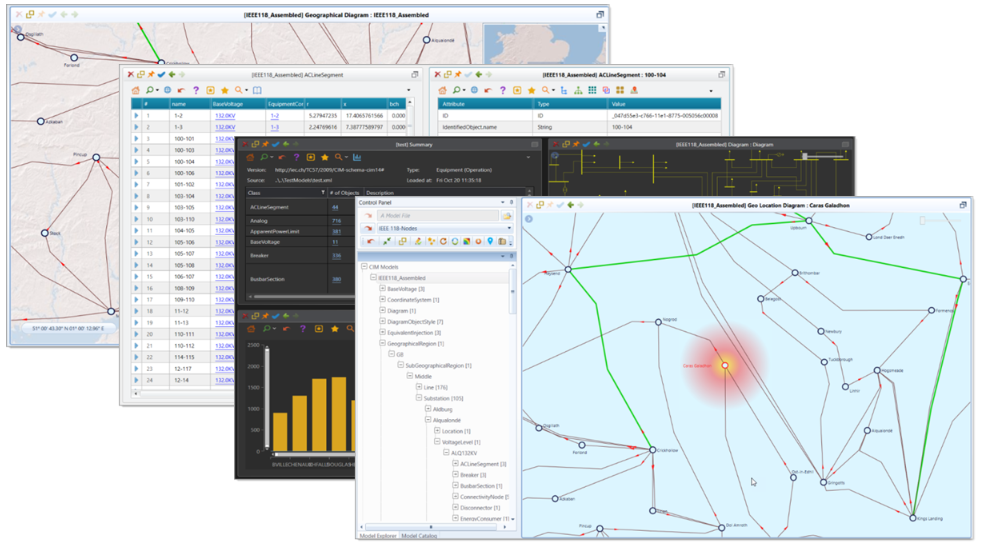Open 132.0KV link in row 1-2
Viewport: 982px width, 545px height.
[225, 116]
